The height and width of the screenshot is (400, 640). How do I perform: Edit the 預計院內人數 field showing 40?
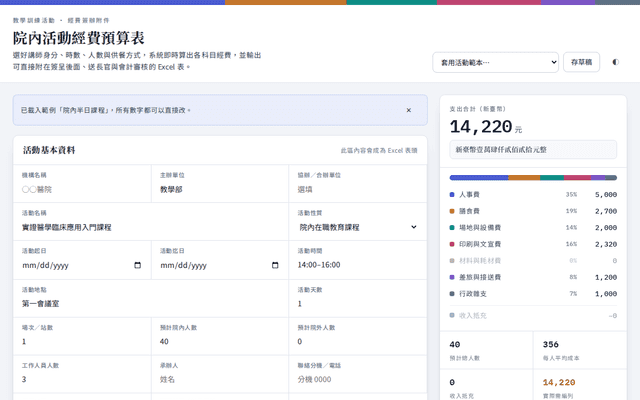coord(220,342)
